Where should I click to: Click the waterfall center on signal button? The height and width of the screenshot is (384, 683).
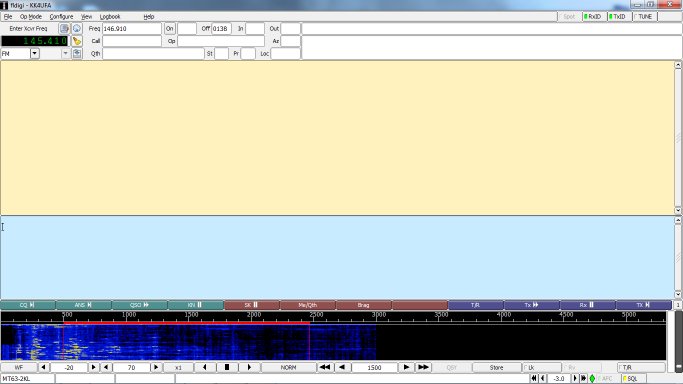point(227,367)
